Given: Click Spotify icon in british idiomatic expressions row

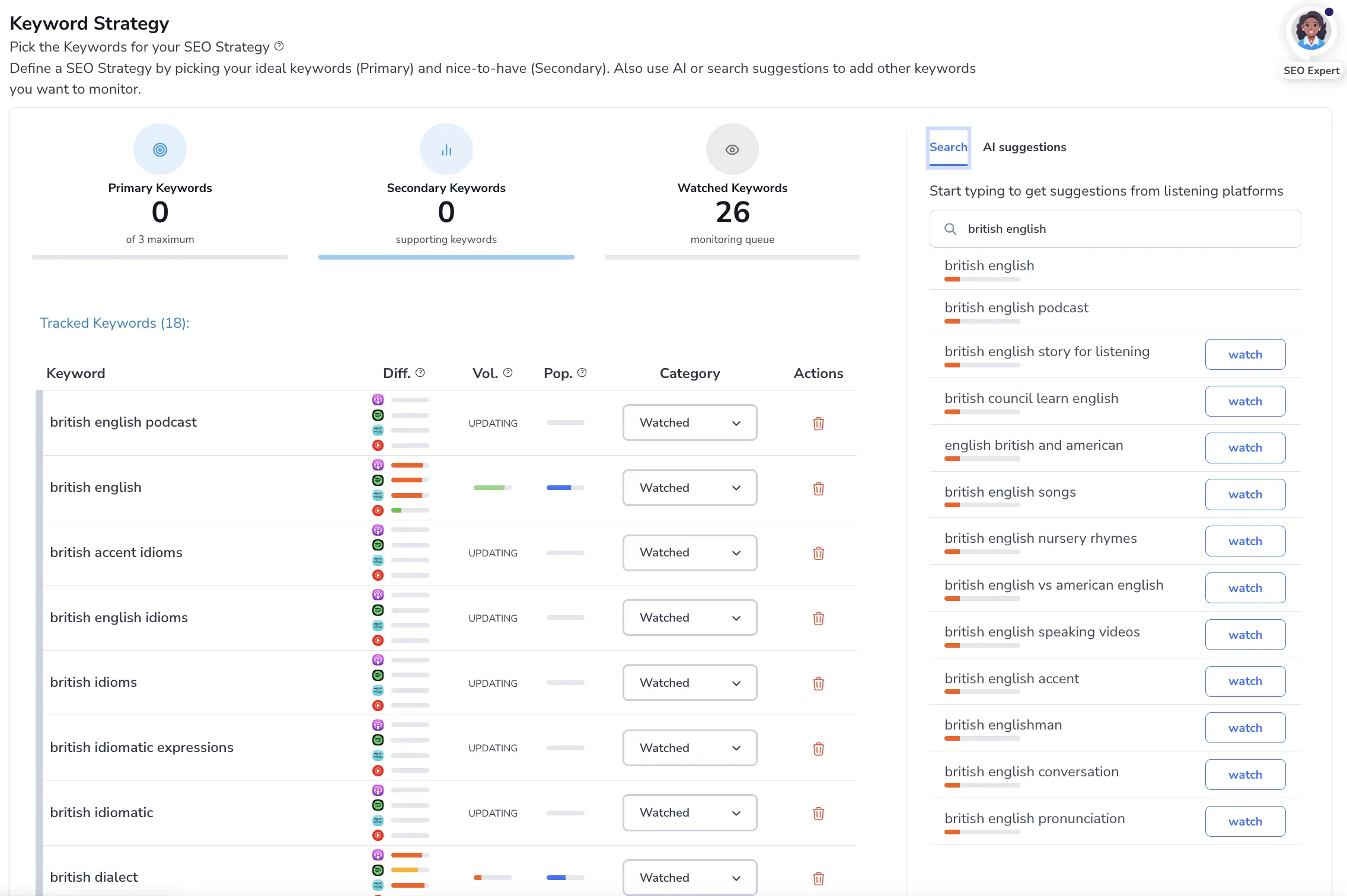Looking at the screenshot, I should click(x=378, y=740).
